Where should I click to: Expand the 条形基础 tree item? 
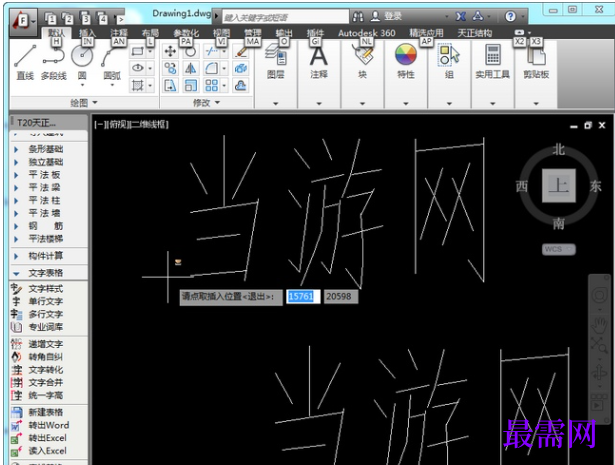click(x=16, y=149)
